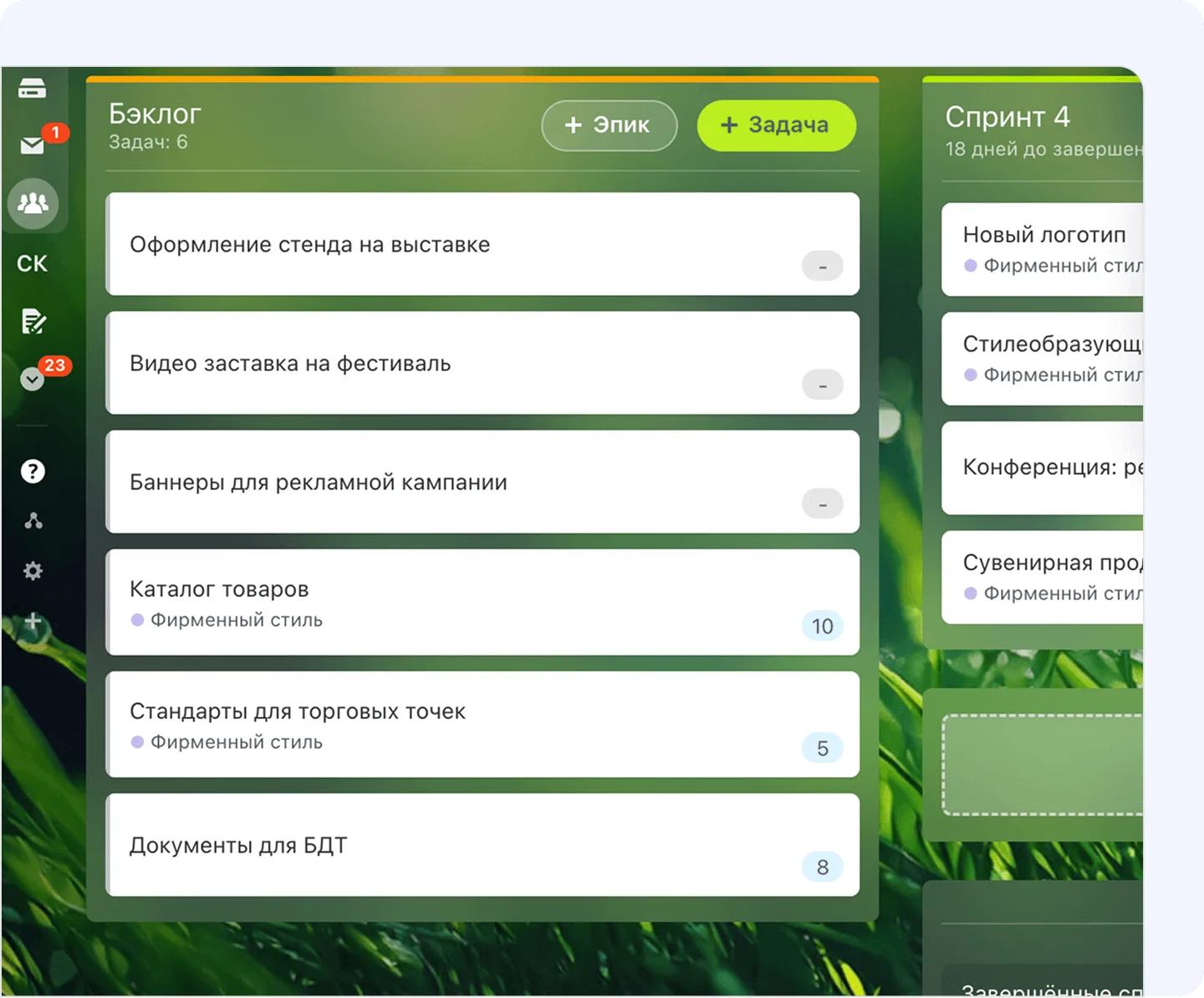Click the + Эпик button

(x=609, y=125)
